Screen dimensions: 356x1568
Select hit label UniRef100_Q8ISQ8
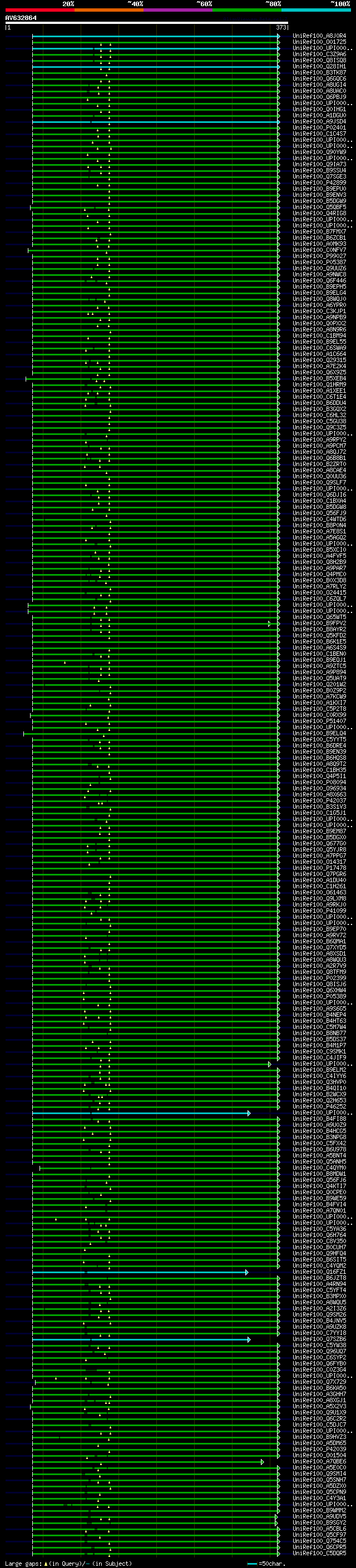pos(319,60)
